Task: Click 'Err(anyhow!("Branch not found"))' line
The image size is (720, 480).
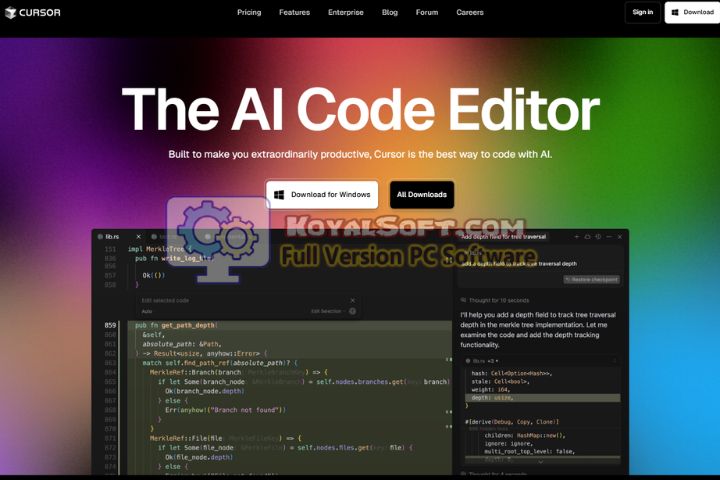Action: pyautogui.click(x=225, y=410)
